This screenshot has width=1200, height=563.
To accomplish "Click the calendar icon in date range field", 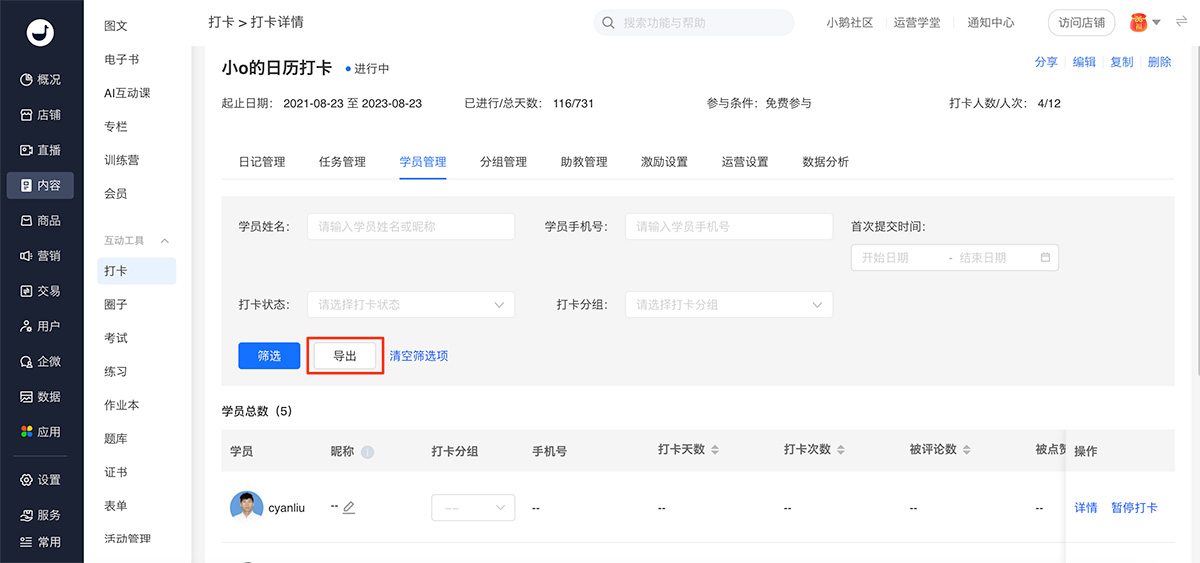I will [1045, 258].
